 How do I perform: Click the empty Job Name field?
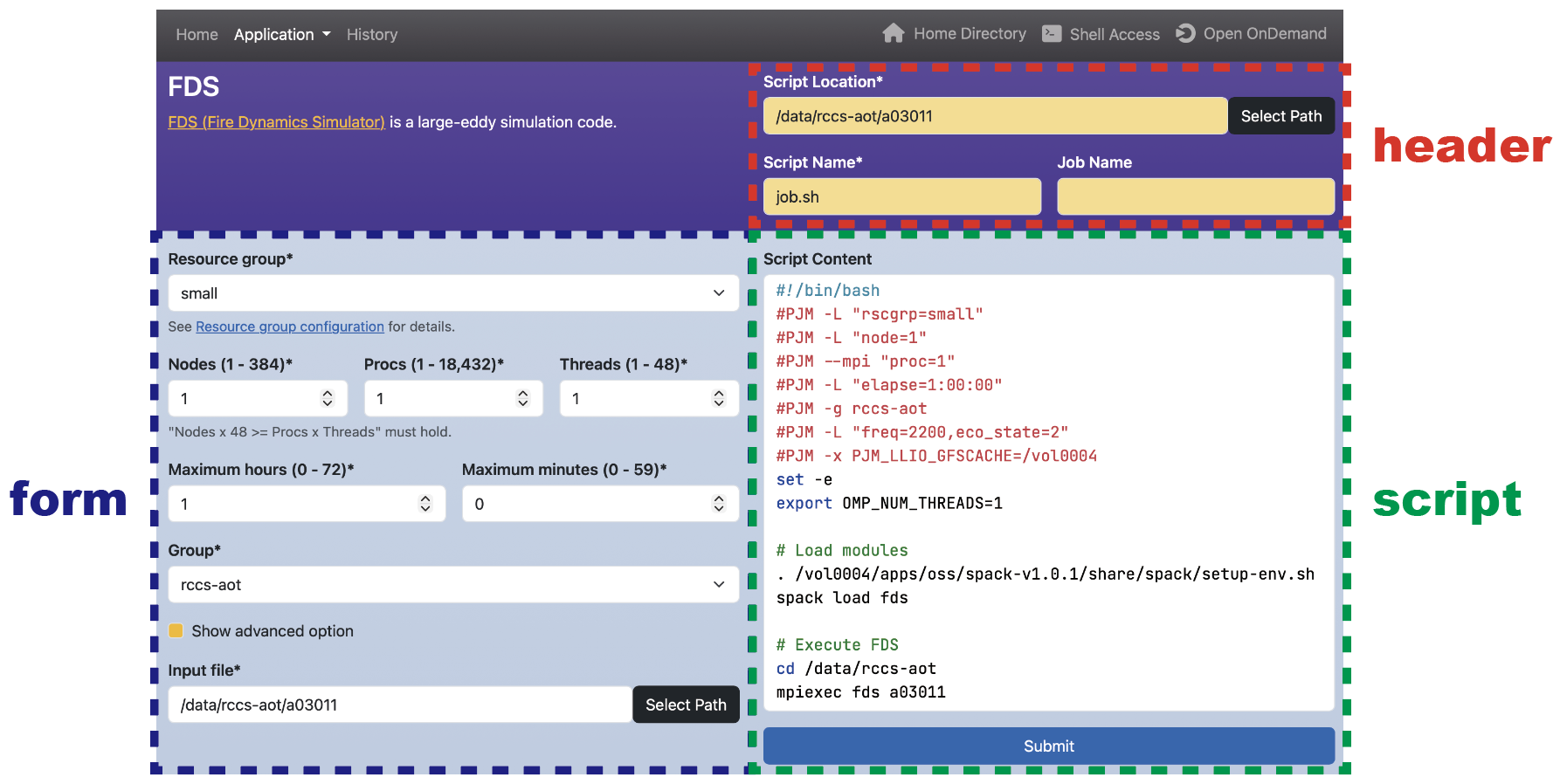coord(1196,196)
